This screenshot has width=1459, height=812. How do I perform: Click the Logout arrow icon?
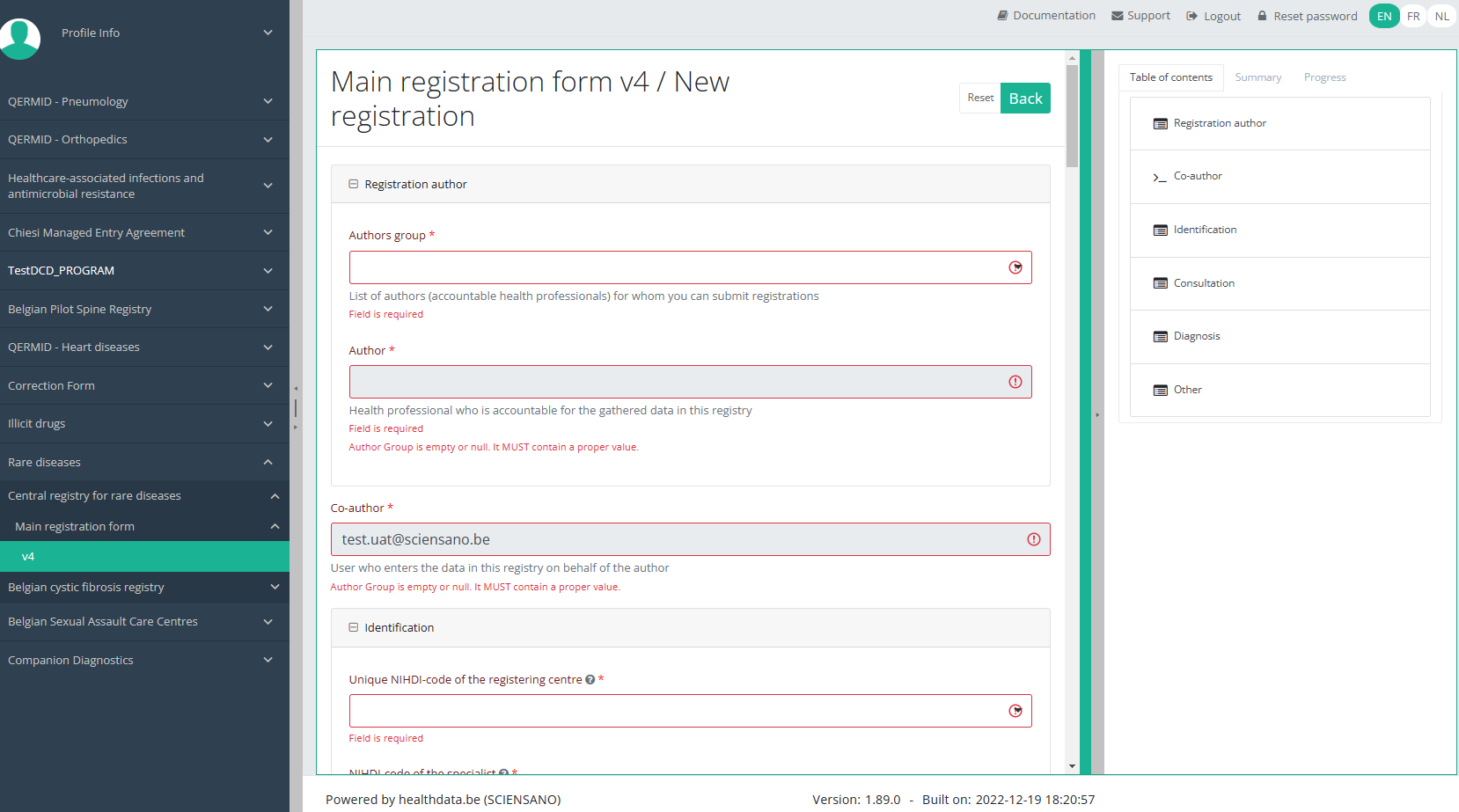pyautogui.click(x=1191, y=16)
